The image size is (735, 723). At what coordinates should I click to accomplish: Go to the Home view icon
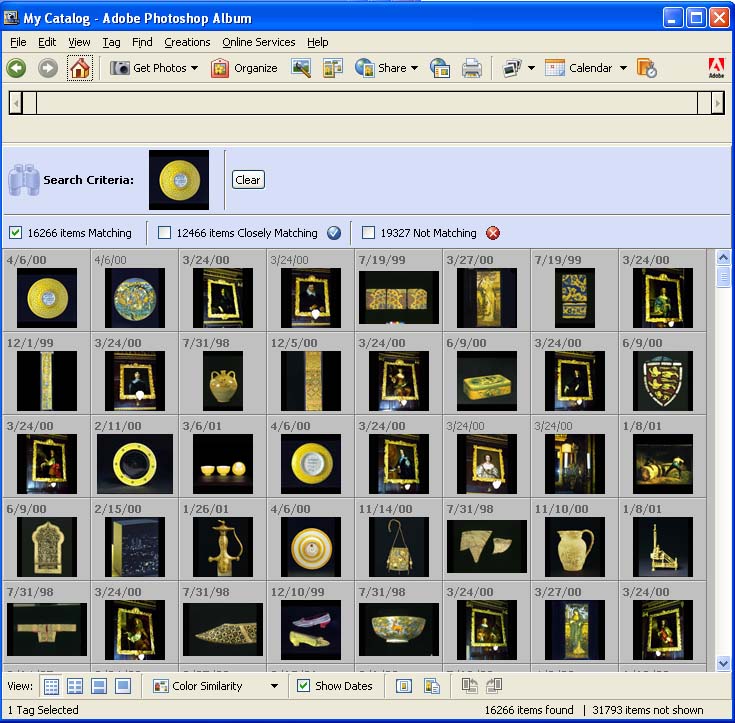tap(80, 68)
